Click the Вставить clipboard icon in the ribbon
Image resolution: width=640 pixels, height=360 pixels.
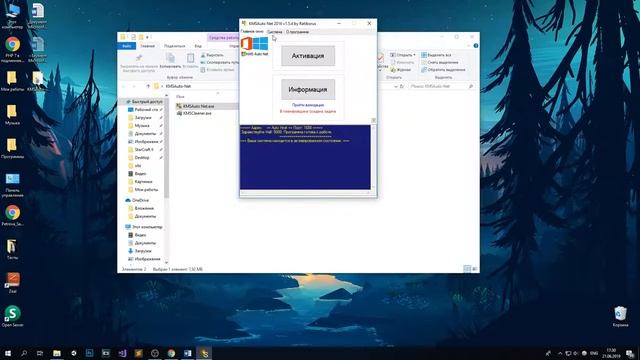(190, 58)
